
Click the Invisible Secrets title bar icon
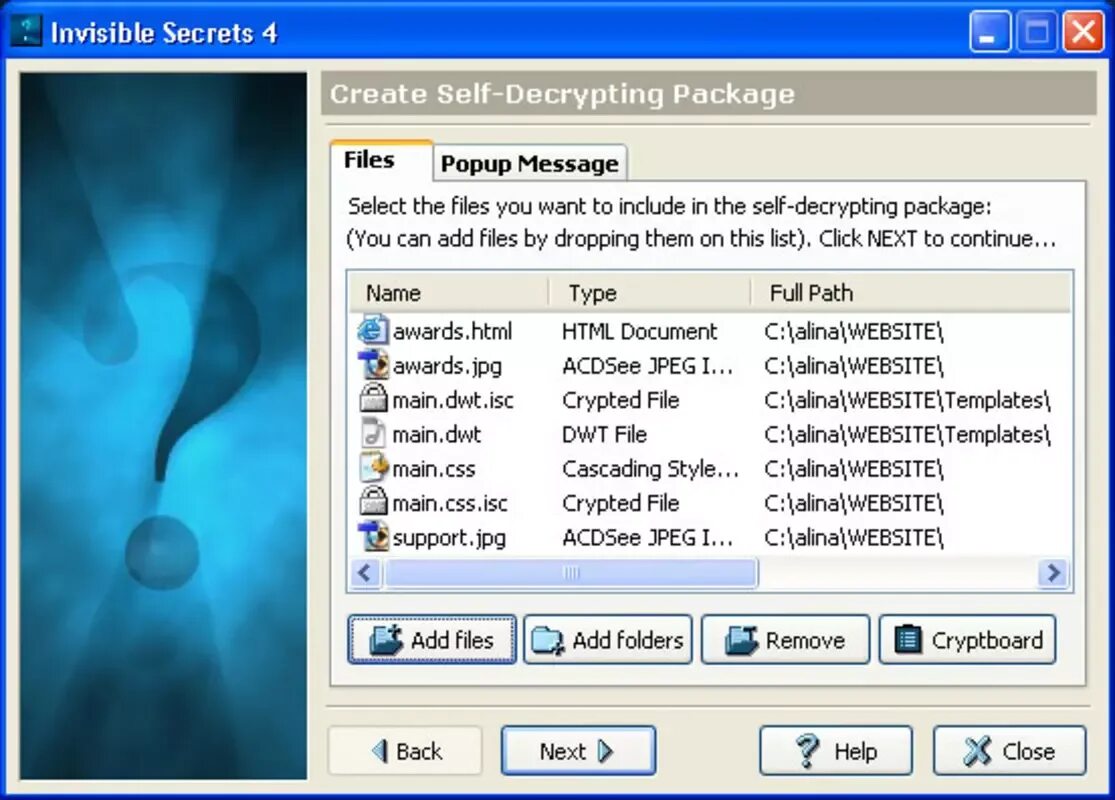(26, 31)
